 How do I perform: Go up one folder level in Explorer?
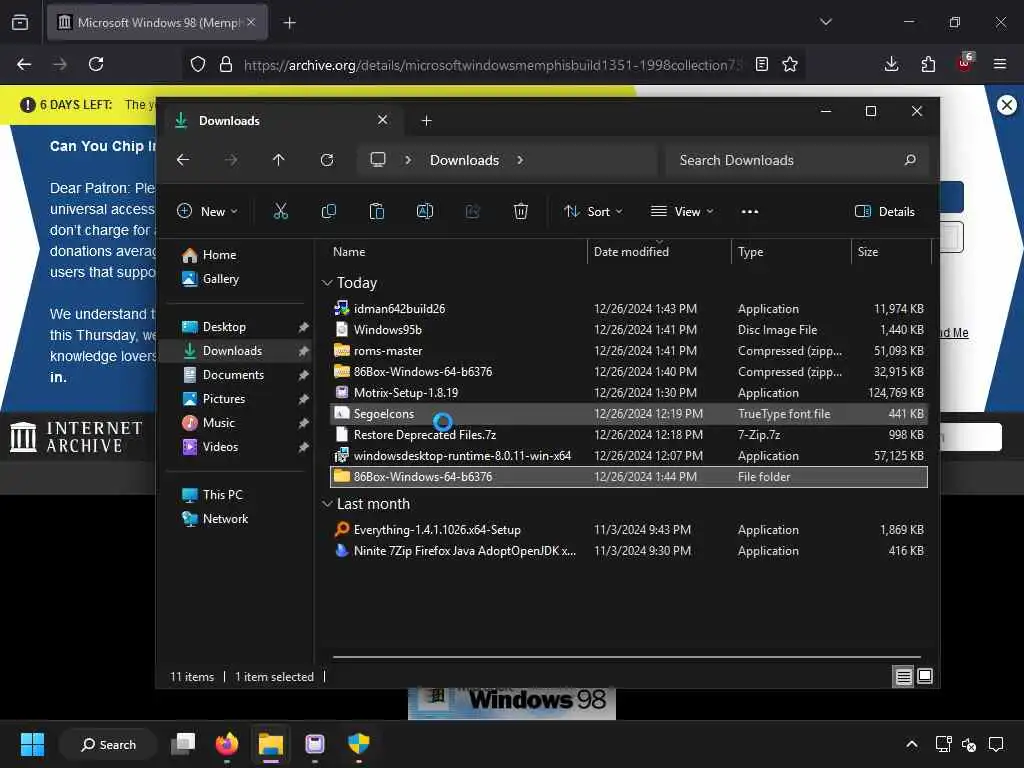click(x=279, y=160)
